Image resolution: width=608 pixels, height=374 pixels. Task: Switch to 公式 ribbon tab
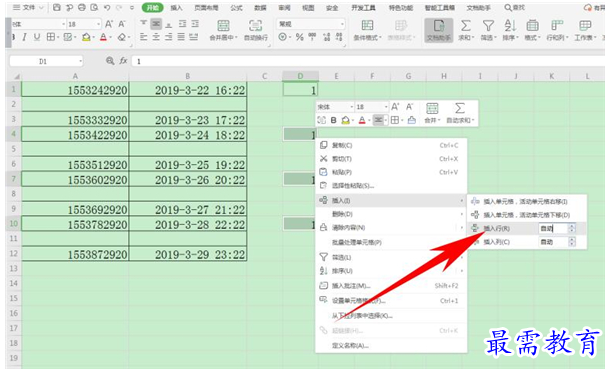coord(236,8)
